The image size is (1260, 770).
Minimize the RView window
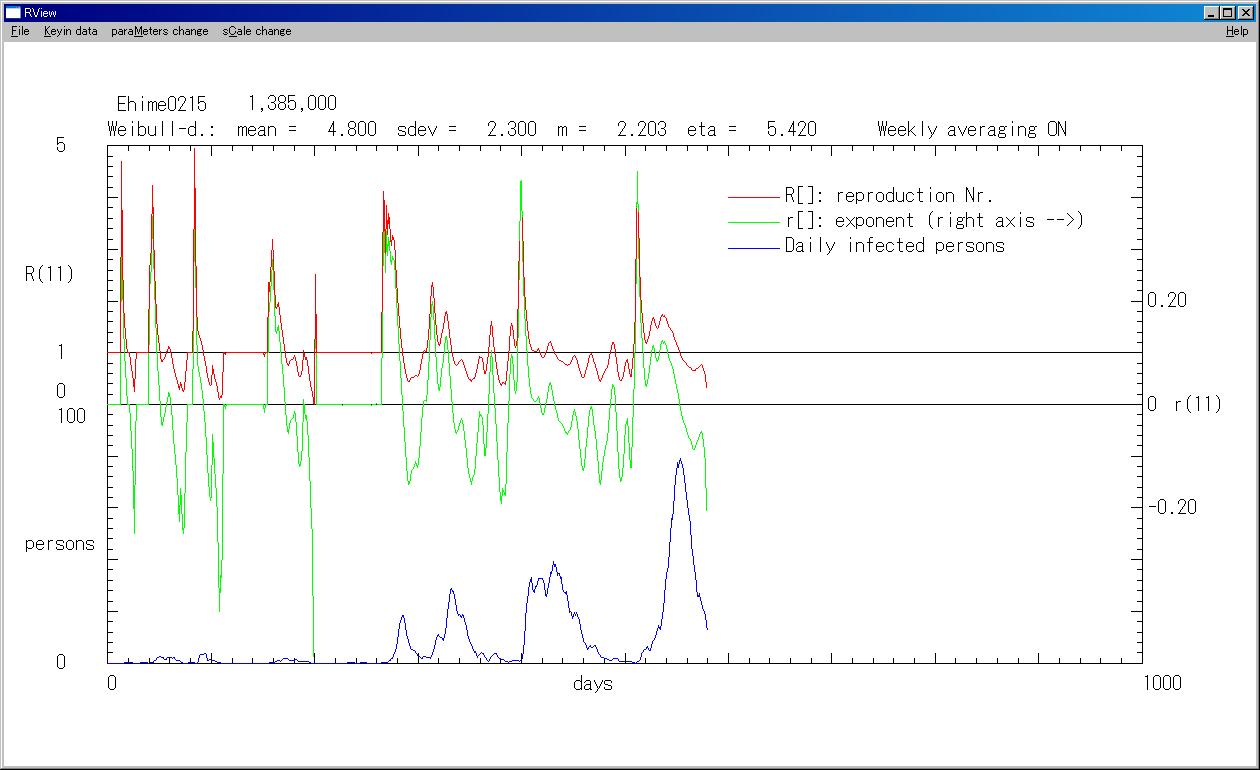point(1212,12)
